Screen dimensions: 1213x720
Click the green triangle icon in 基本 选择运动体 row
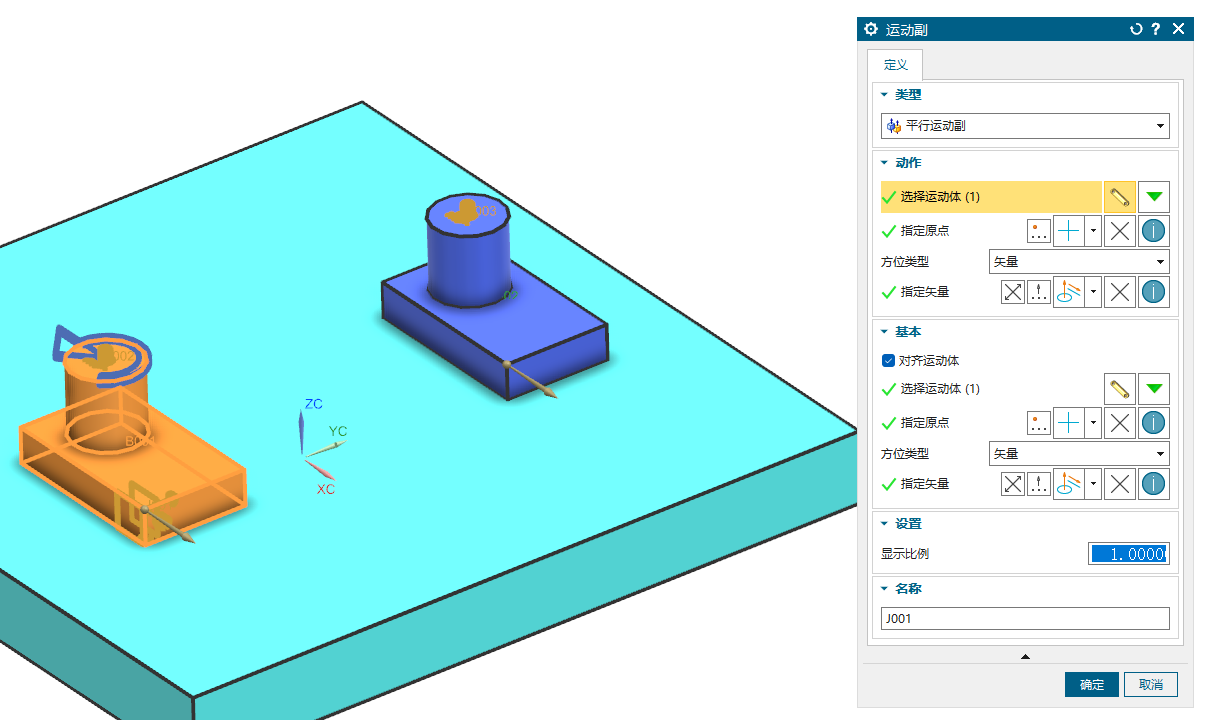[x=1154, y=388]
